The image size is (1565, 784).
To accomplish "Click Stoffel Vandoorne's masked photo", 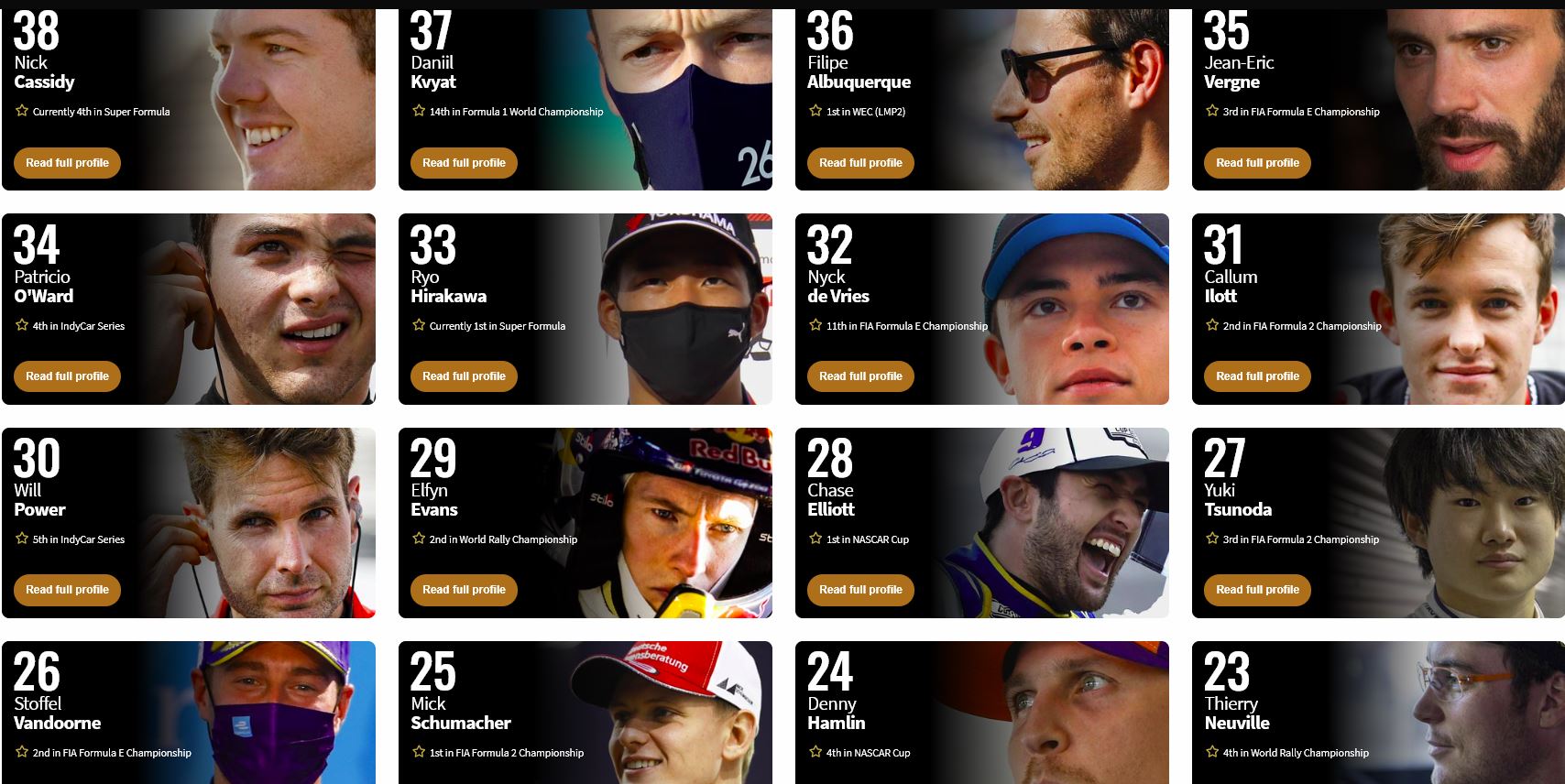I will [x=275, y=713].
